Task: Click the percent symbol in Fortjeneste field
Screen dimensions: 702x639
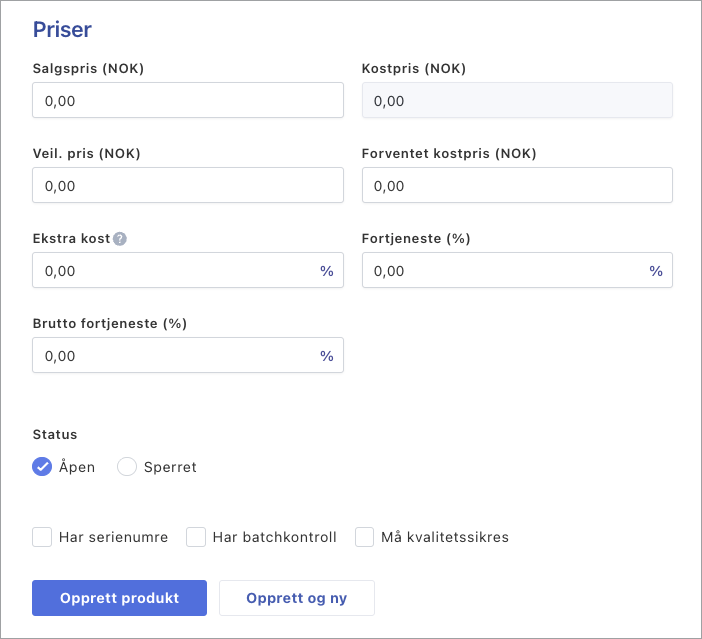Action: (656, 271)
